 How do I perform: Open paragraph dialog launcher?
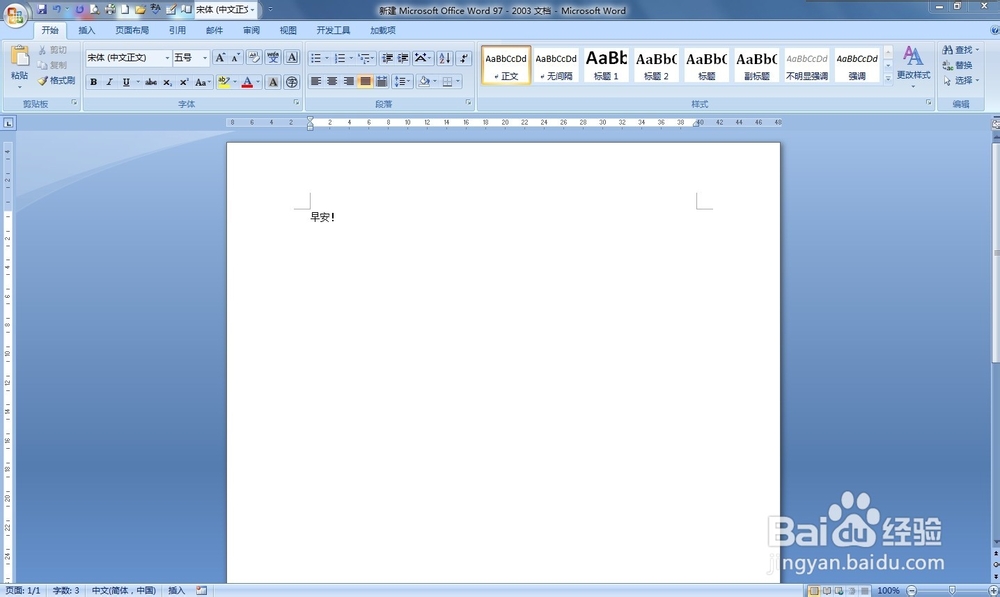tap(468, 102)
